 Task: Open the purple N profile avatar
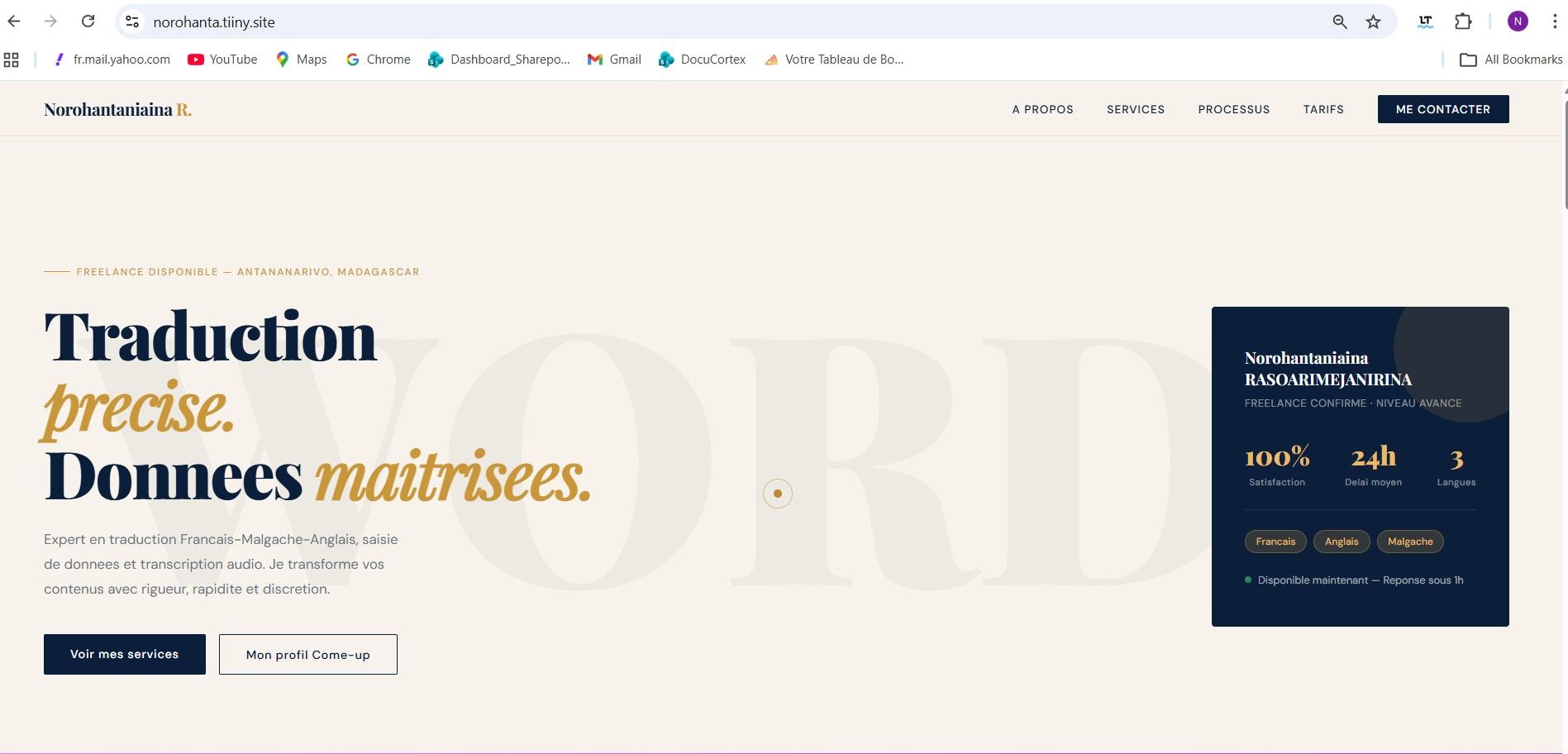(x=1518, y=21)
